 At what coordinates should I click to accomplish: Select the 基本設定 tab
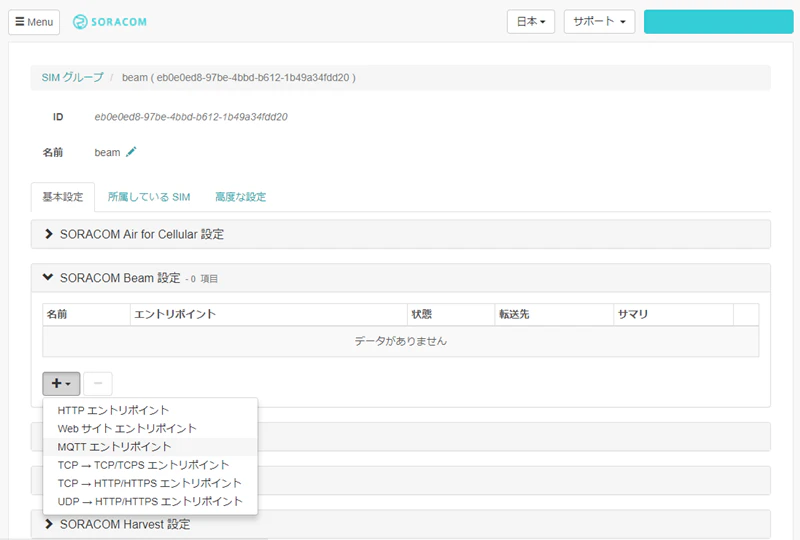63,197
